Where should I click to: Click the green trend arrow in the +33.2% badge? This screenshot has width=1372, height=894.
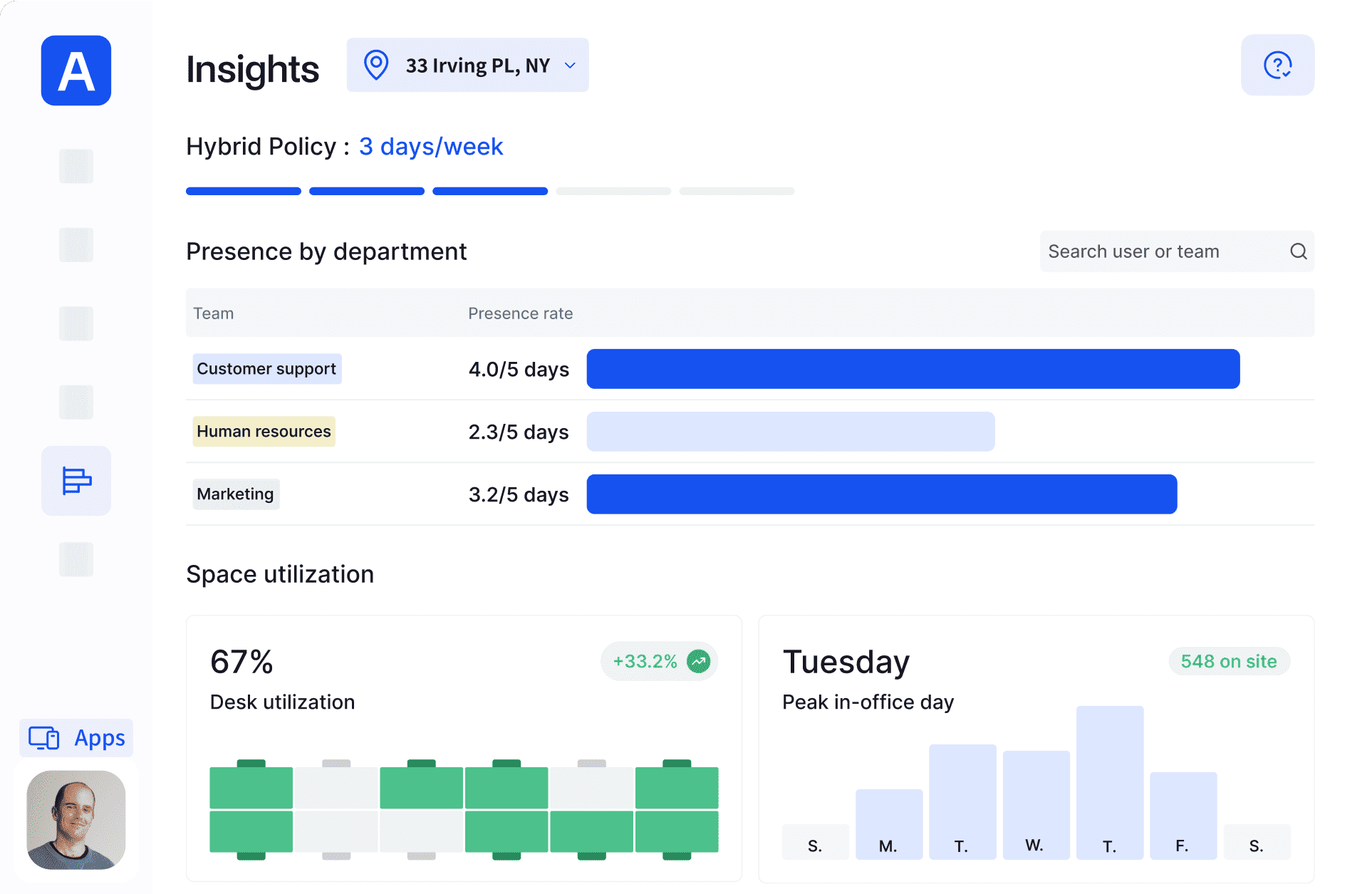coord(697,661)
